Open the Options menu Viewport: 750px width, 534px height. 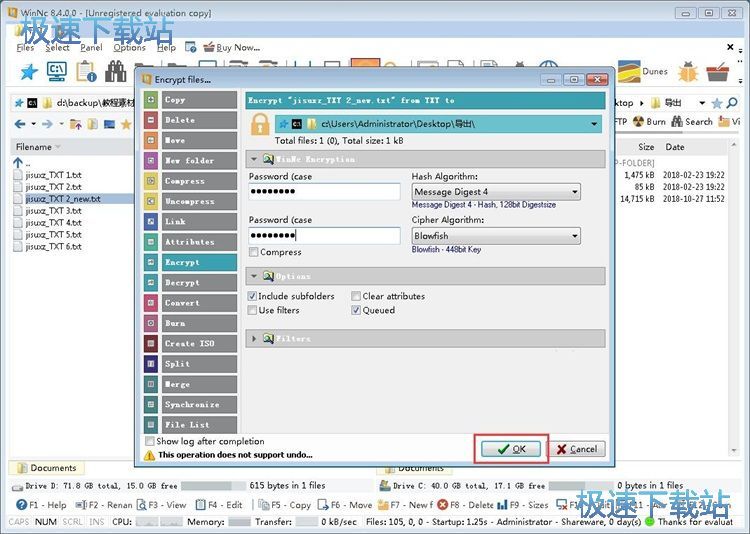coord(129,47)
